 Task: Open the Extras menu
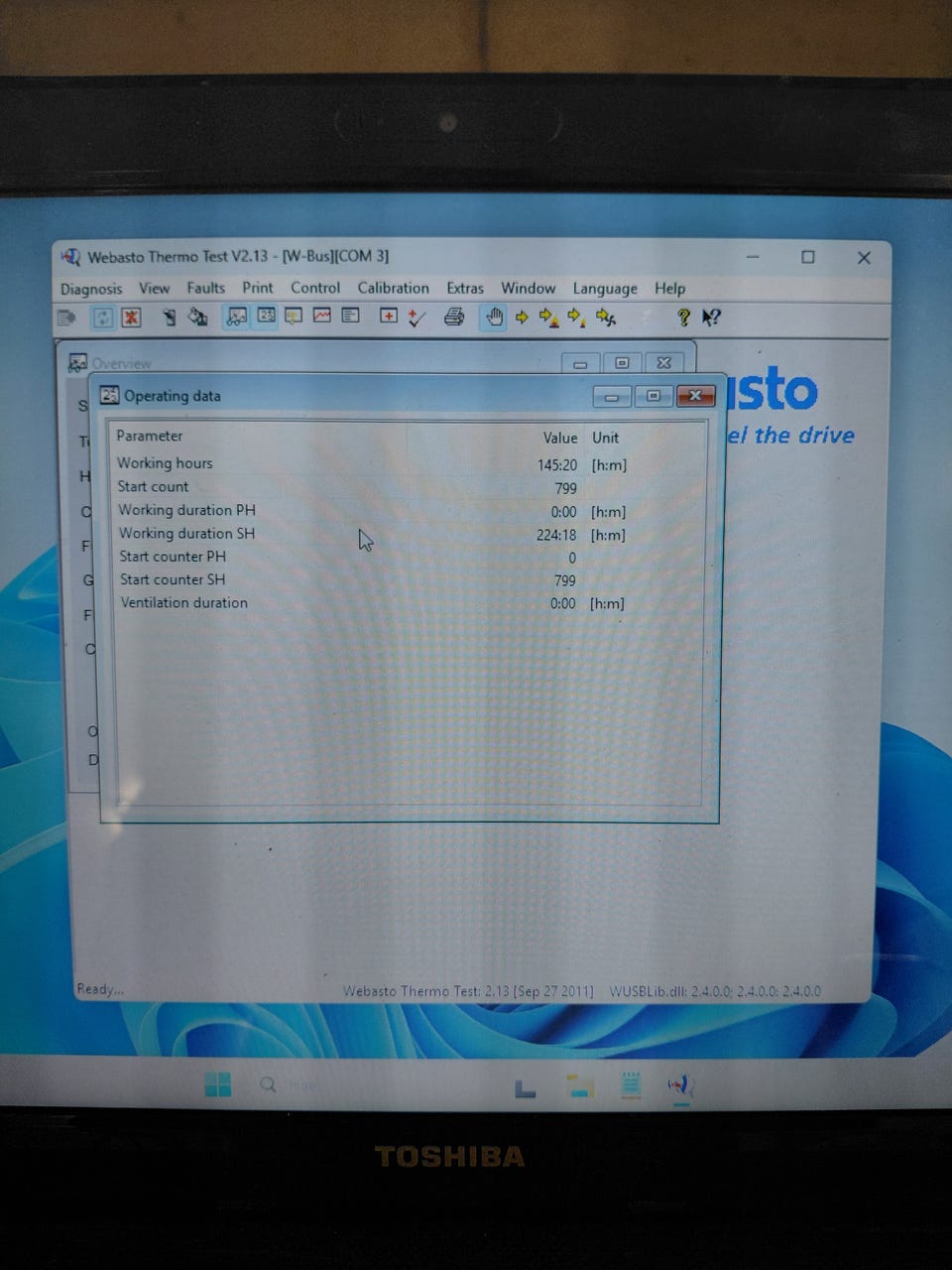click(x=465, y=288)
